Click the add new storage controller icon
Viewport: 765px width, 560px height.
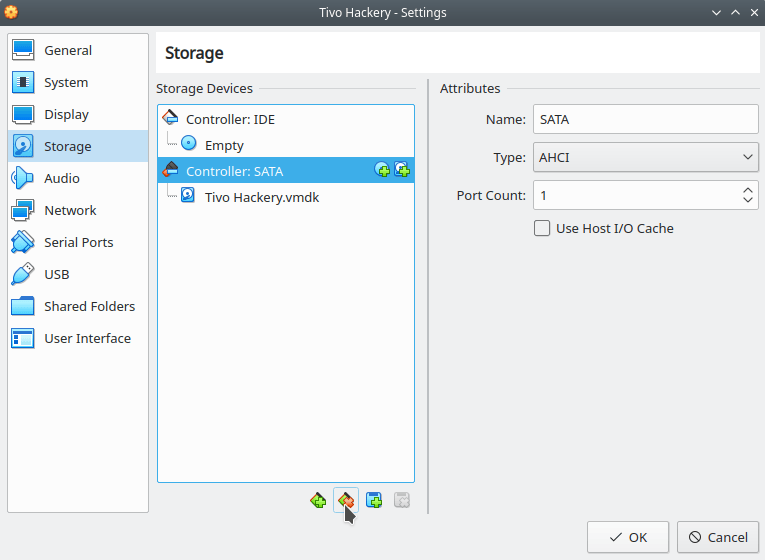point(318,500)
